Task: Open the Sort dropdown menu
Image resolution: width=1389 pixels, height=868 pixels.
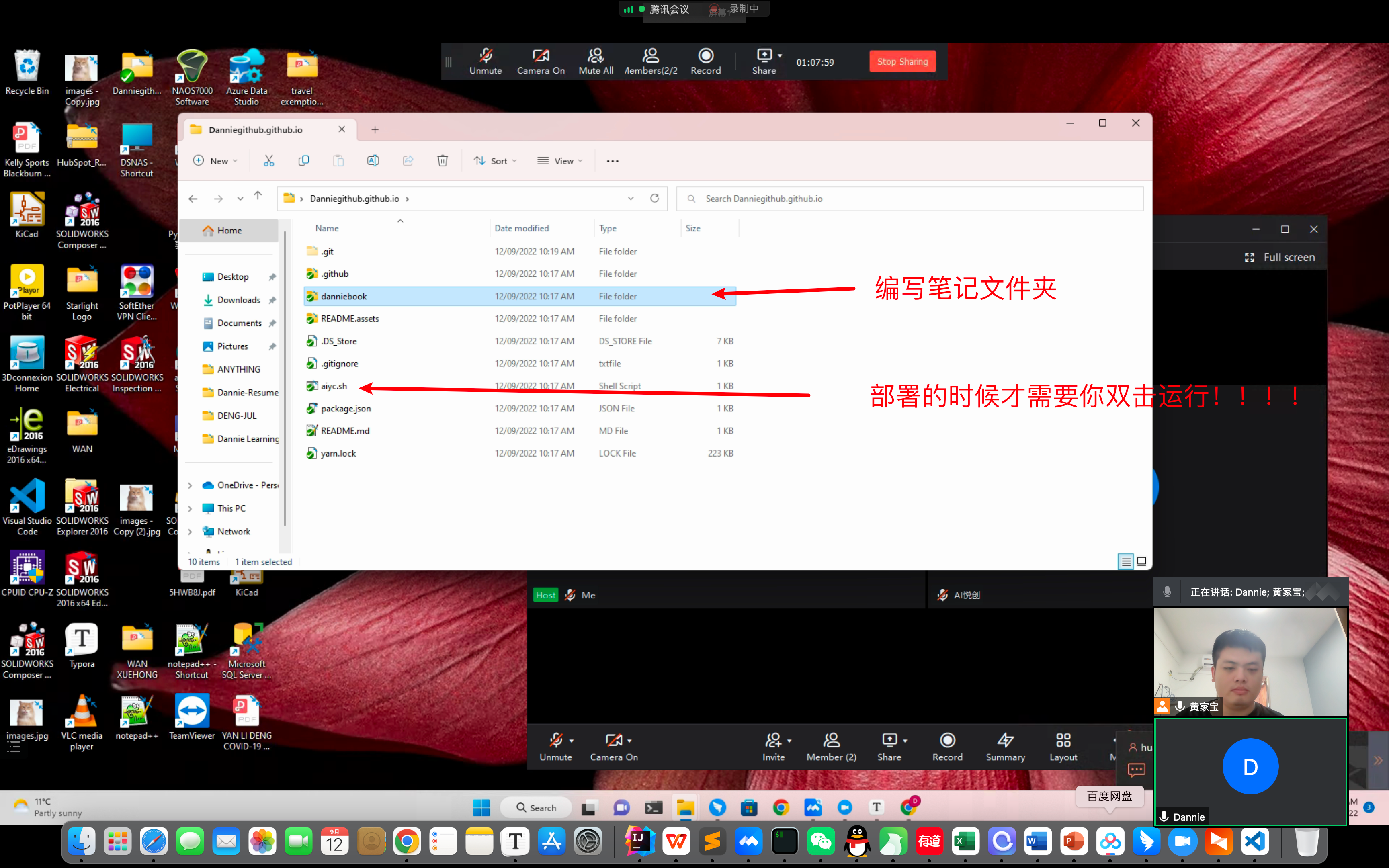Action: click(x=495, y=161)
